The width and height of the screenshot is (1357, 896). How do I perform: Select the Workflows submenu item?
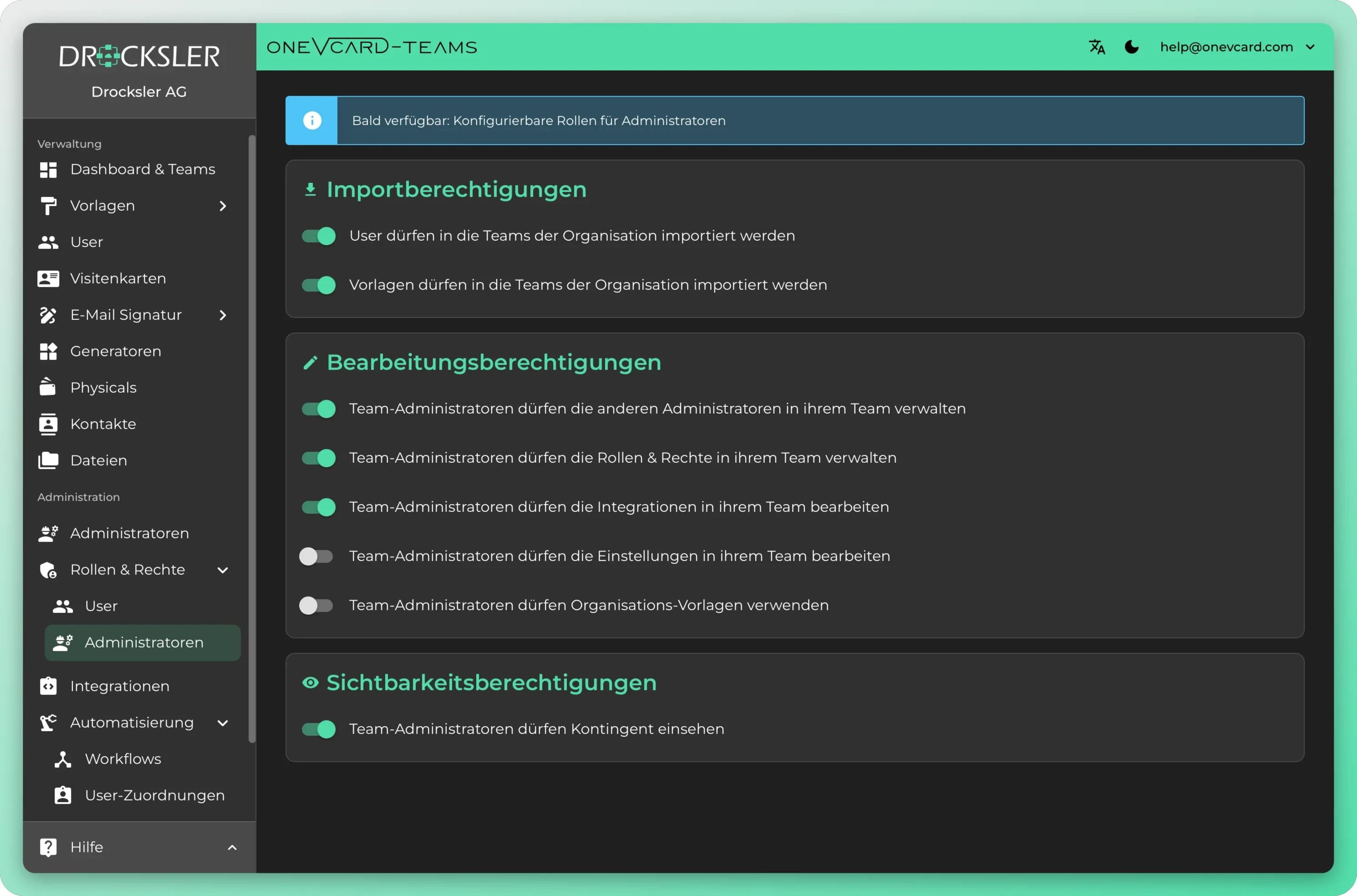coord(143,759)
